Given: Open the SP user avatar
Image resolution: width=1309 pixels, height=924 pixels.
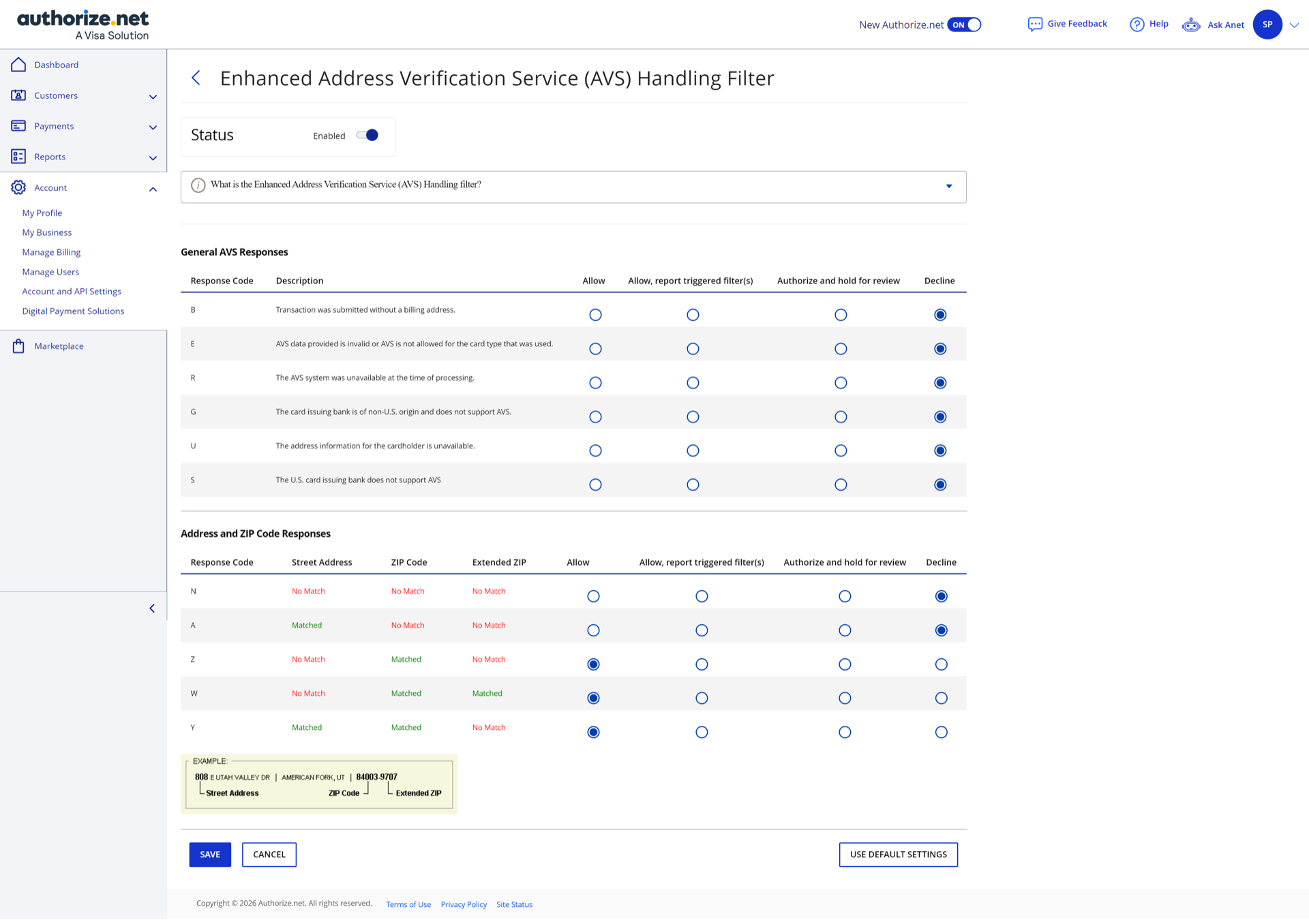Looking at the screenshot, I should tap(1267, 25).
